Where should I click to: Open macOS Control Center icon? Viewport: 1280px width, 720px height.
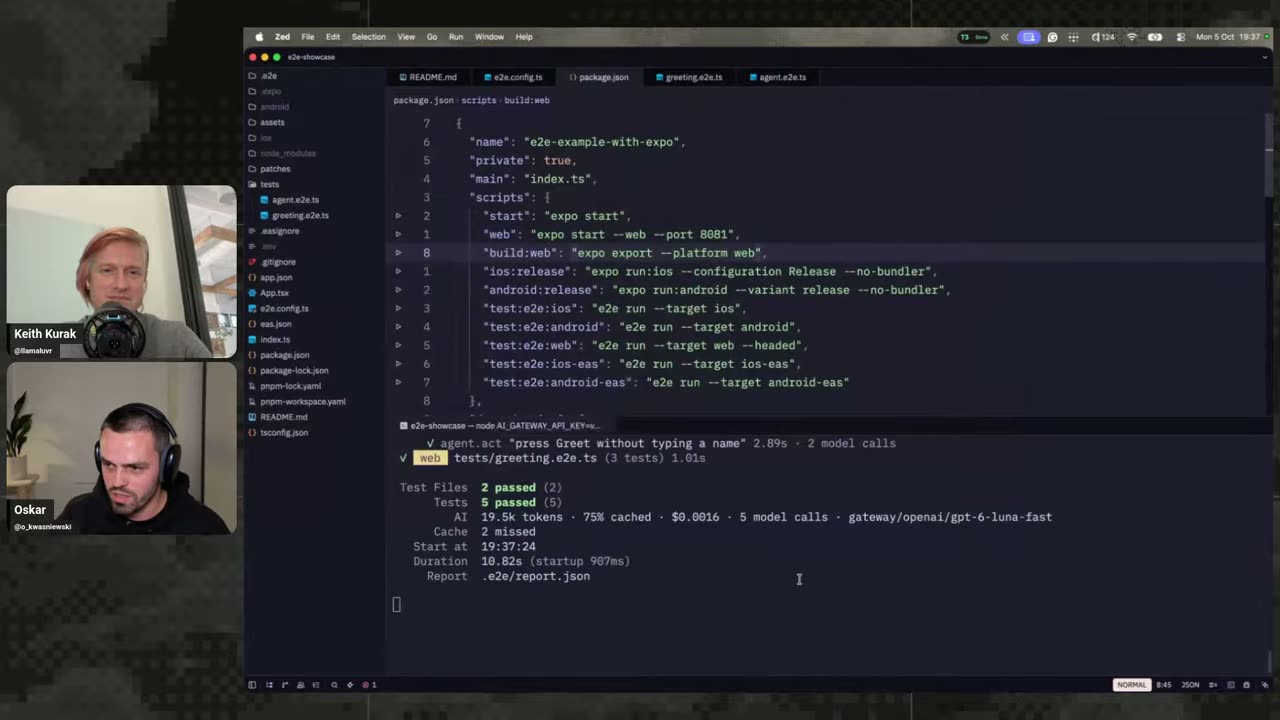coord(1180,37)
